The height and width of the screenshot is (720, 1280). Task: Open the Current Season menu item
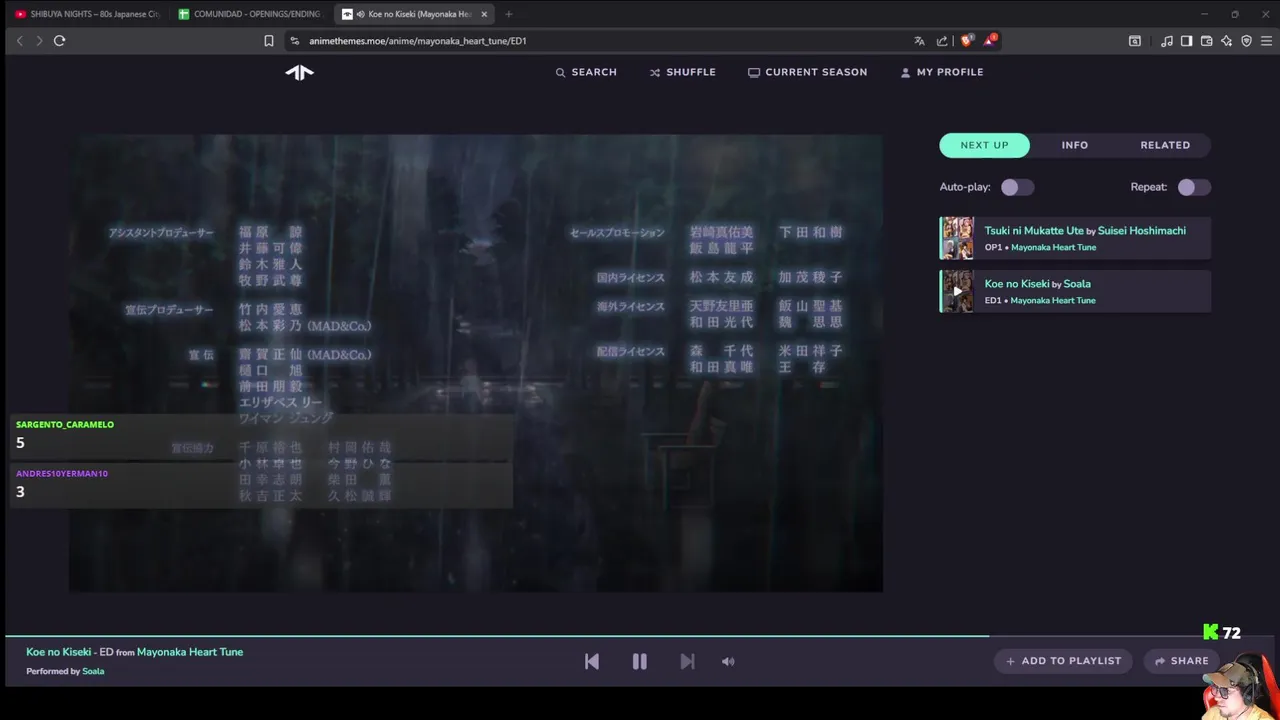coord(808,72)
